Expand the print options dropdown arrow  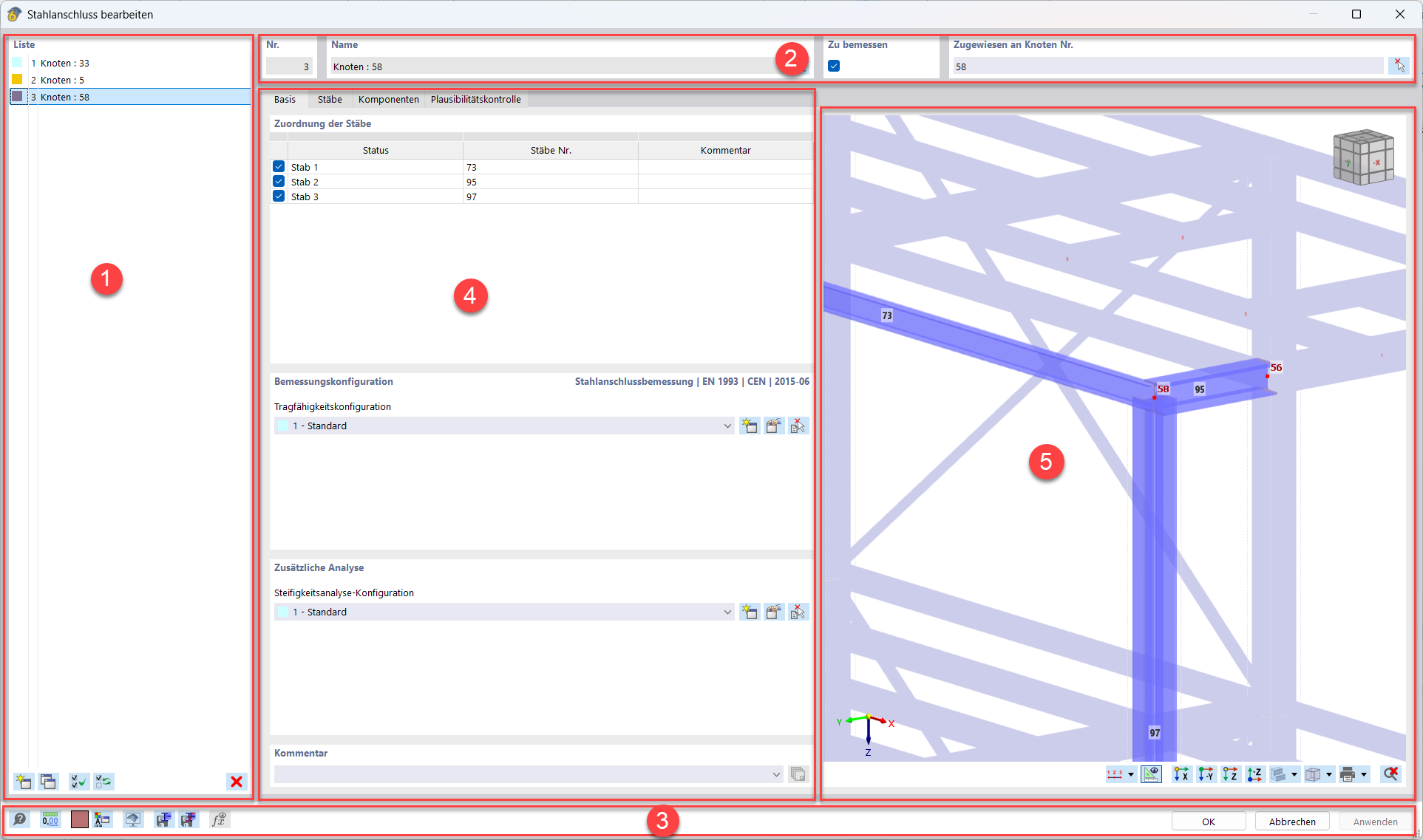1364,774
